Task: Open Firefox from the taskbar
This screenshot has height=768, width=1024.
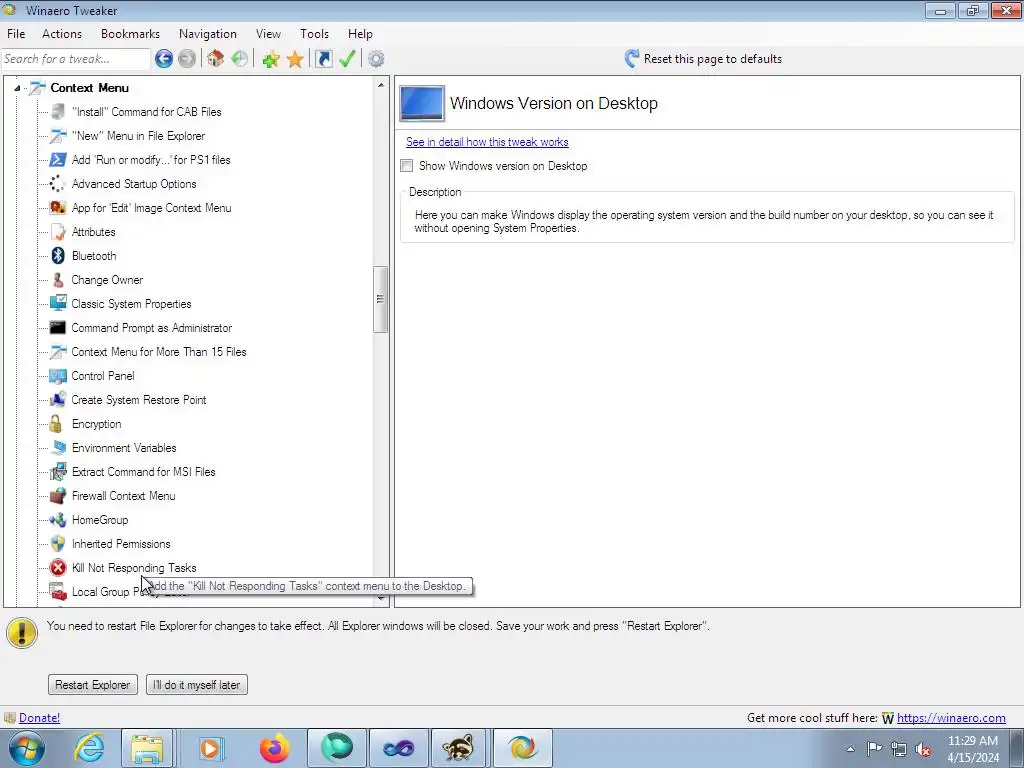Action: click(x=274, y=748)
